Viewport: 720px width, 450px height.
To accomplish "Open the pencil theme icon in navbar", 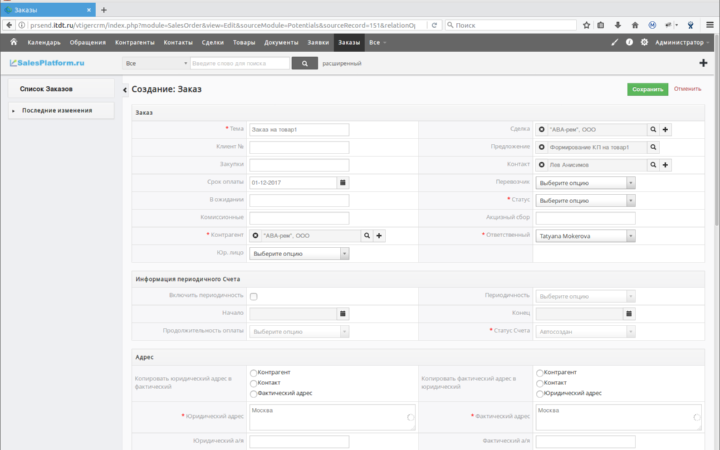I will click(x=614, y=42).
